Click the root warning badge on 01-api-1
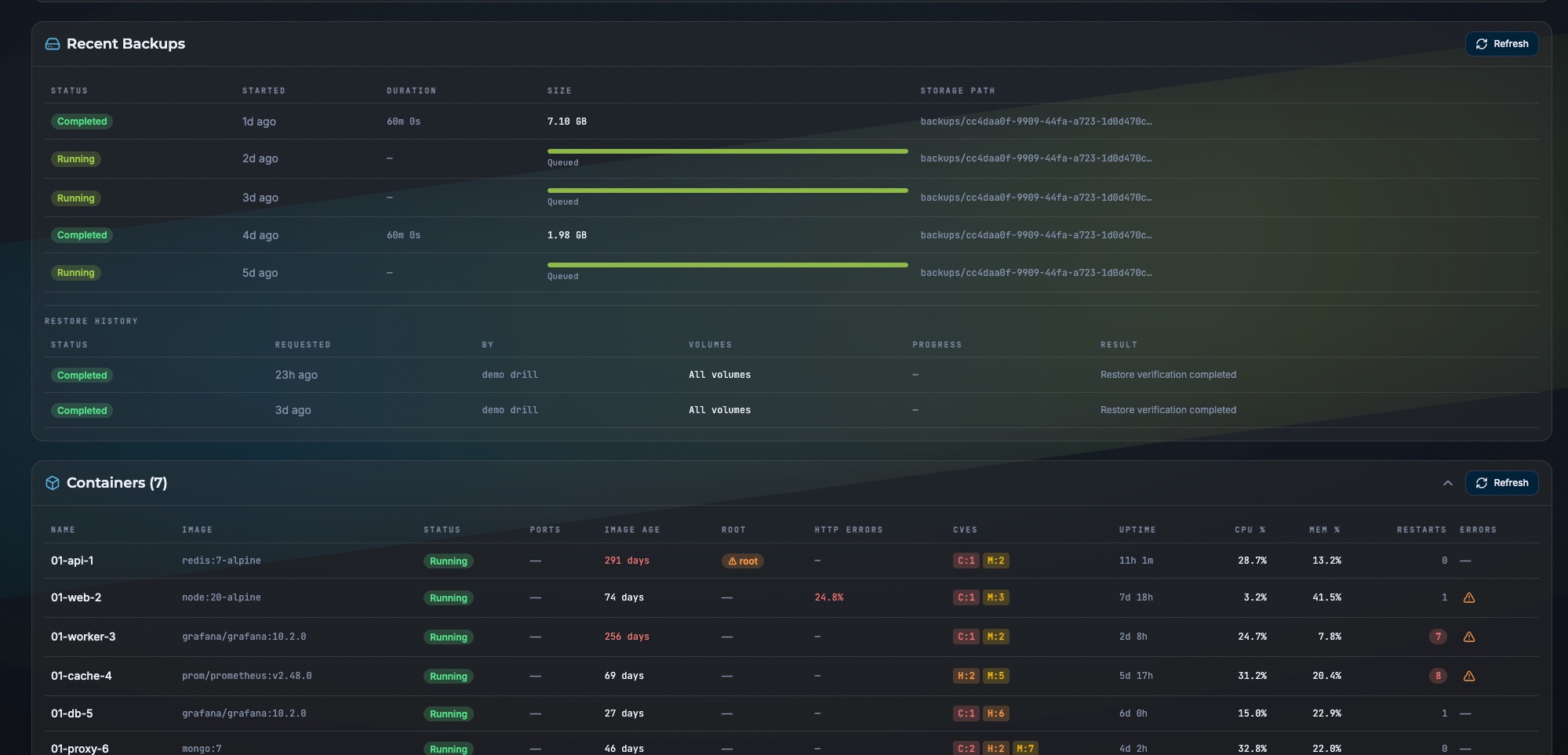This screenshot has width=1568, height=755. click(742, 561)
